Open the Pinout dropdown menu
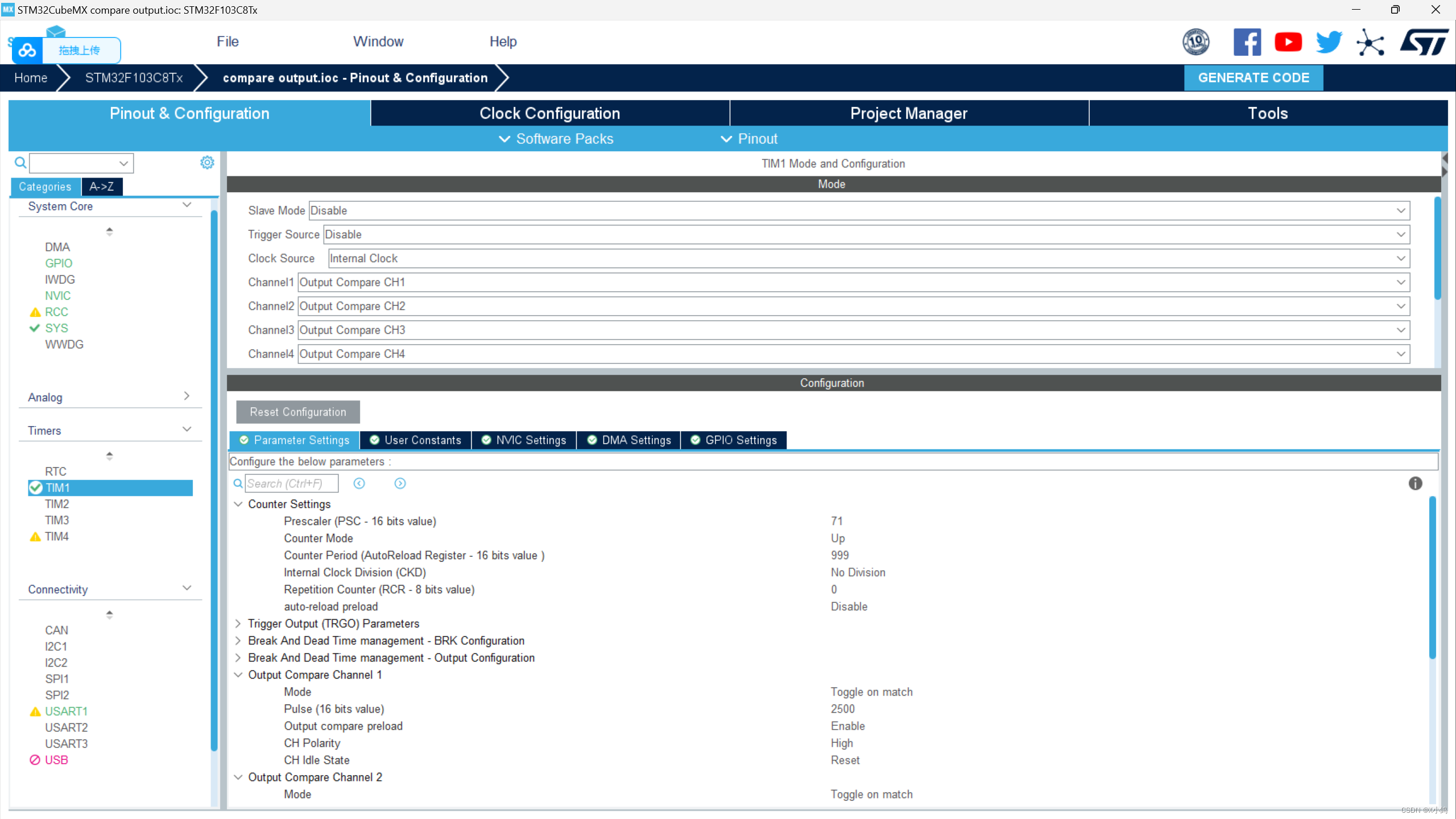Screen dimensions: 1456x819 coord(748,139)
